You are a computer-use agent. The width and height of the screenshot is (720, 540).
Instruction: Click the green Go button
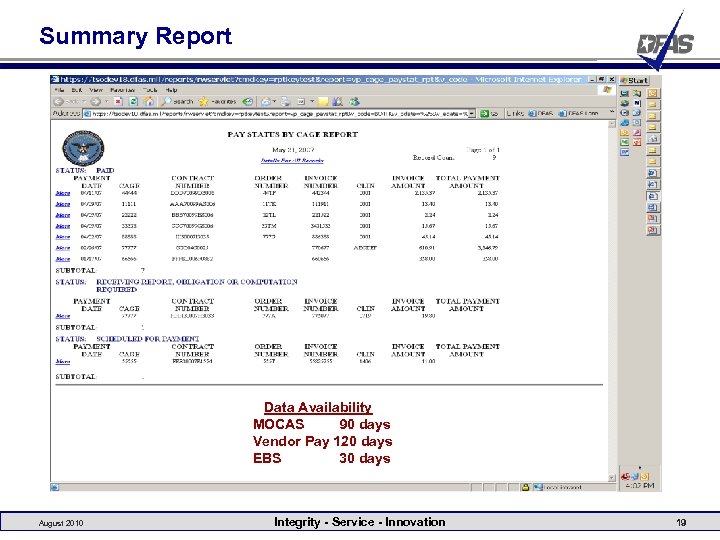(489, 113)
